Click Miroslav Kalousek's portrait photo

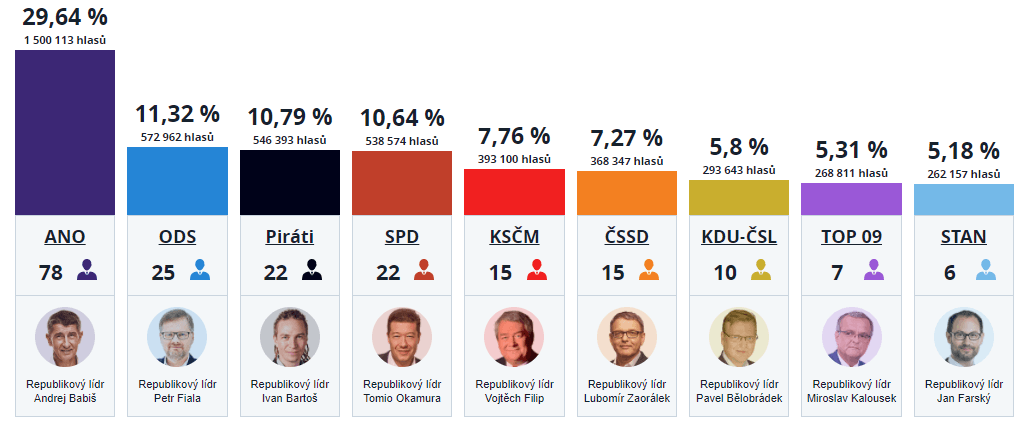(x=851, y=337)
